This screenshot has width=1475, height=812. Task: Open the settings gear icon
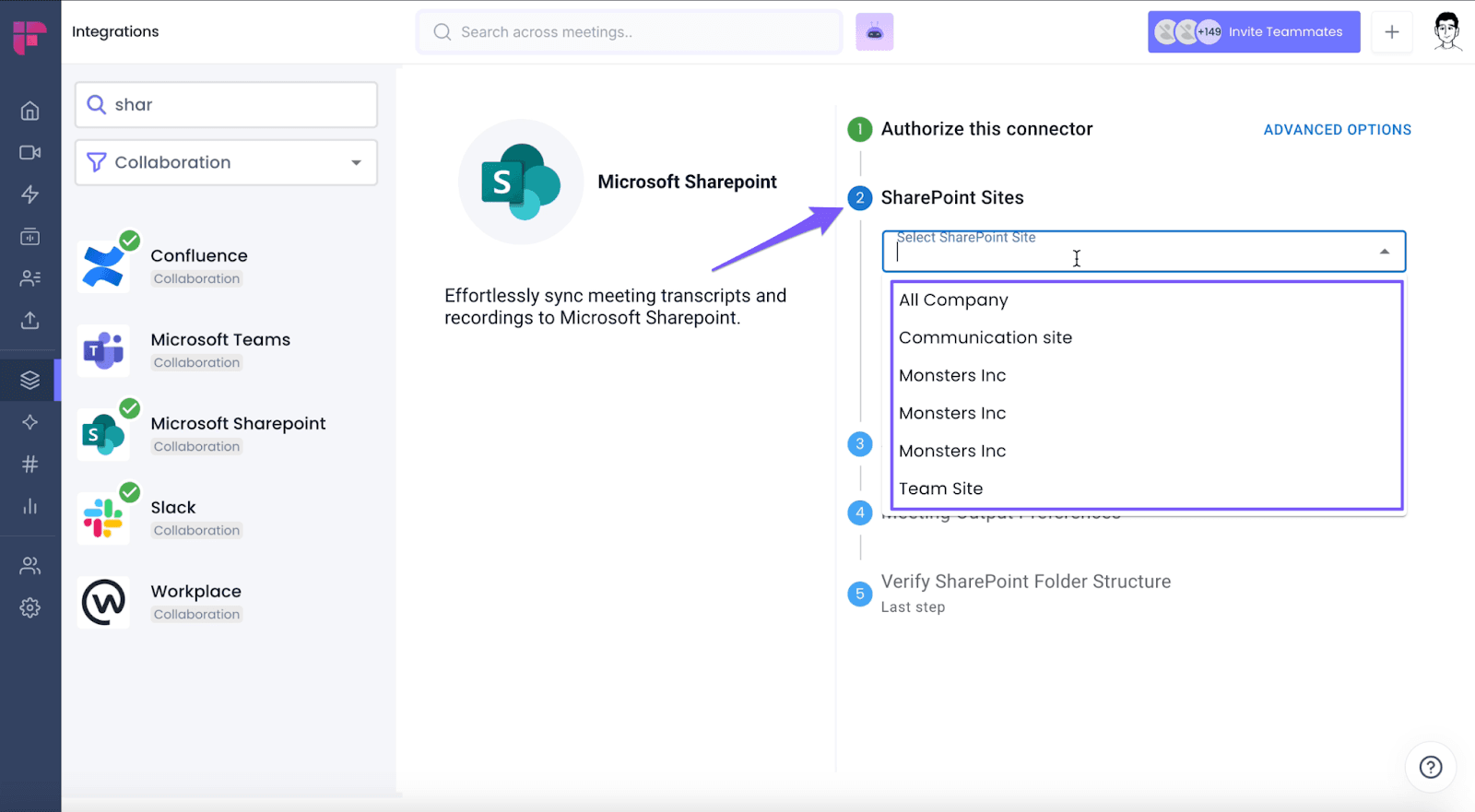(x=29, y=607)
